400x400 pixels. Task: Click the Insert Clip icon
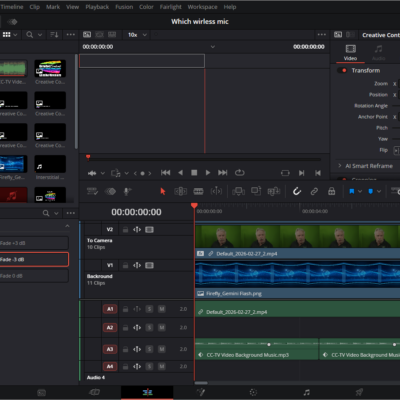coord(238,191)
